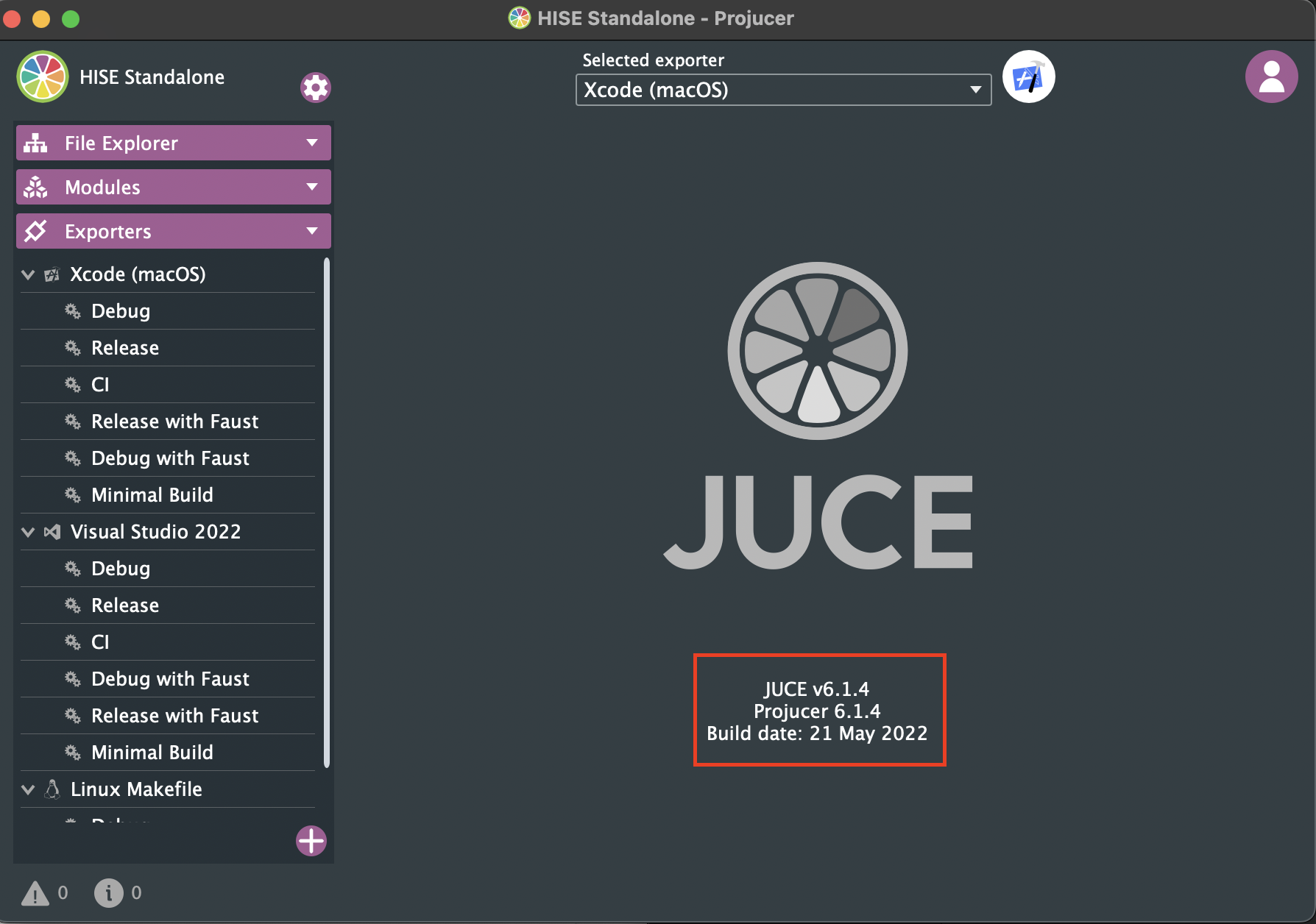
Task: Click gear icon beside Xcode CI config
Action: click(x=73, y=385)
